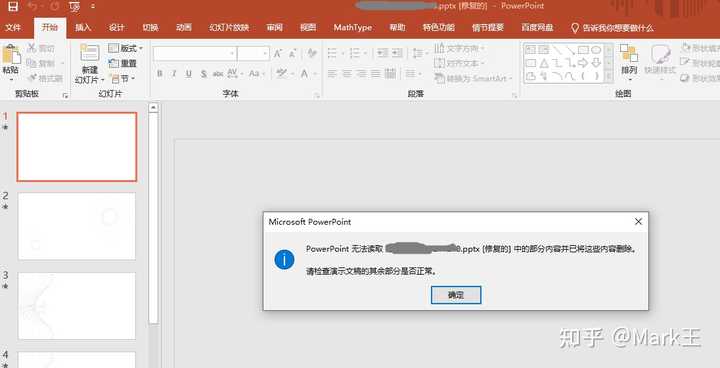
Task: Select the rectangle shape in shapes gallery
Action: (x=583, y=49)
